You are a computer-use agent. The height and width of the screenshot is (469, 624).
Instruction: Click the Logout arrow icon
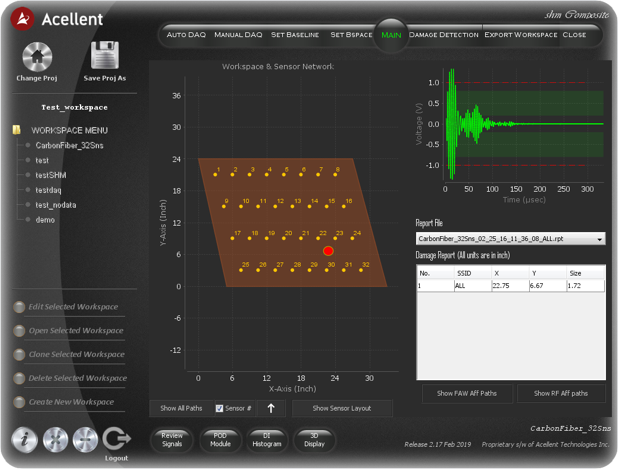(116, 439)
